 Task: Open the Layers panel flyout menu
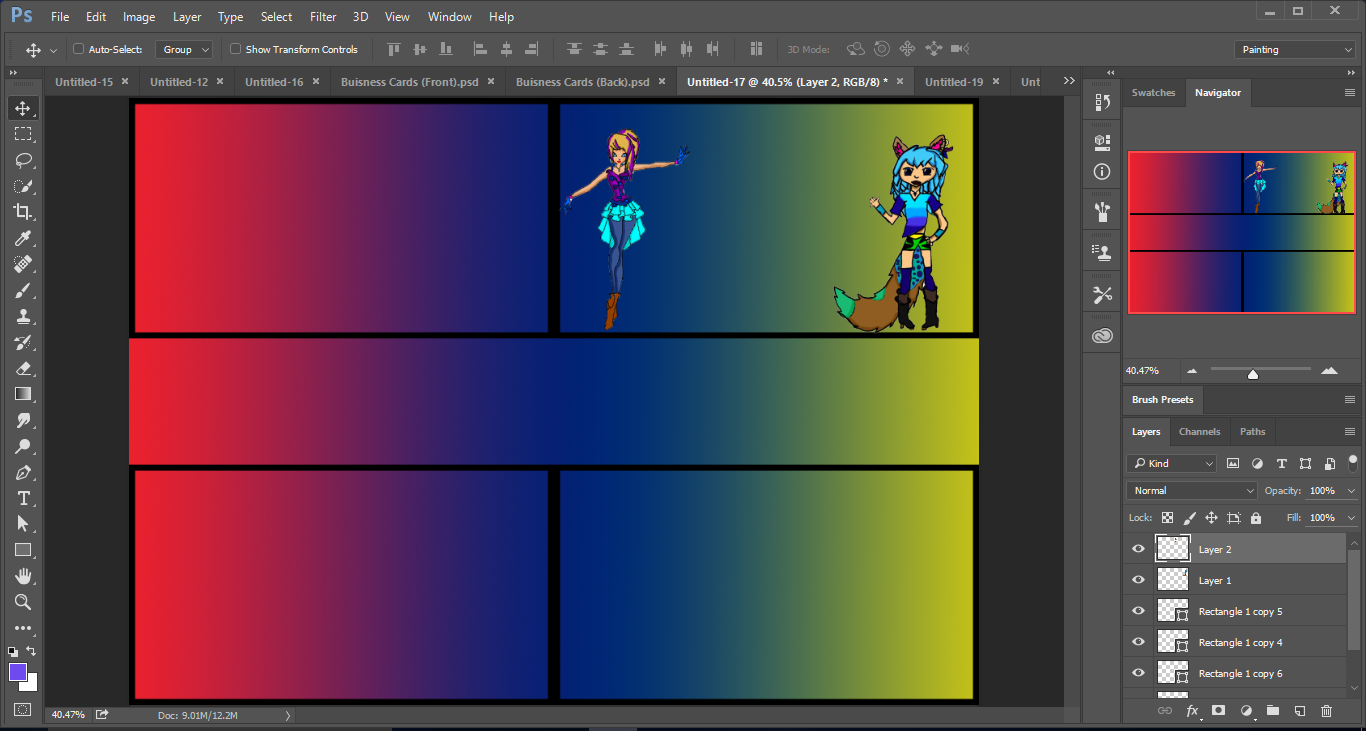coord(1350,431)
